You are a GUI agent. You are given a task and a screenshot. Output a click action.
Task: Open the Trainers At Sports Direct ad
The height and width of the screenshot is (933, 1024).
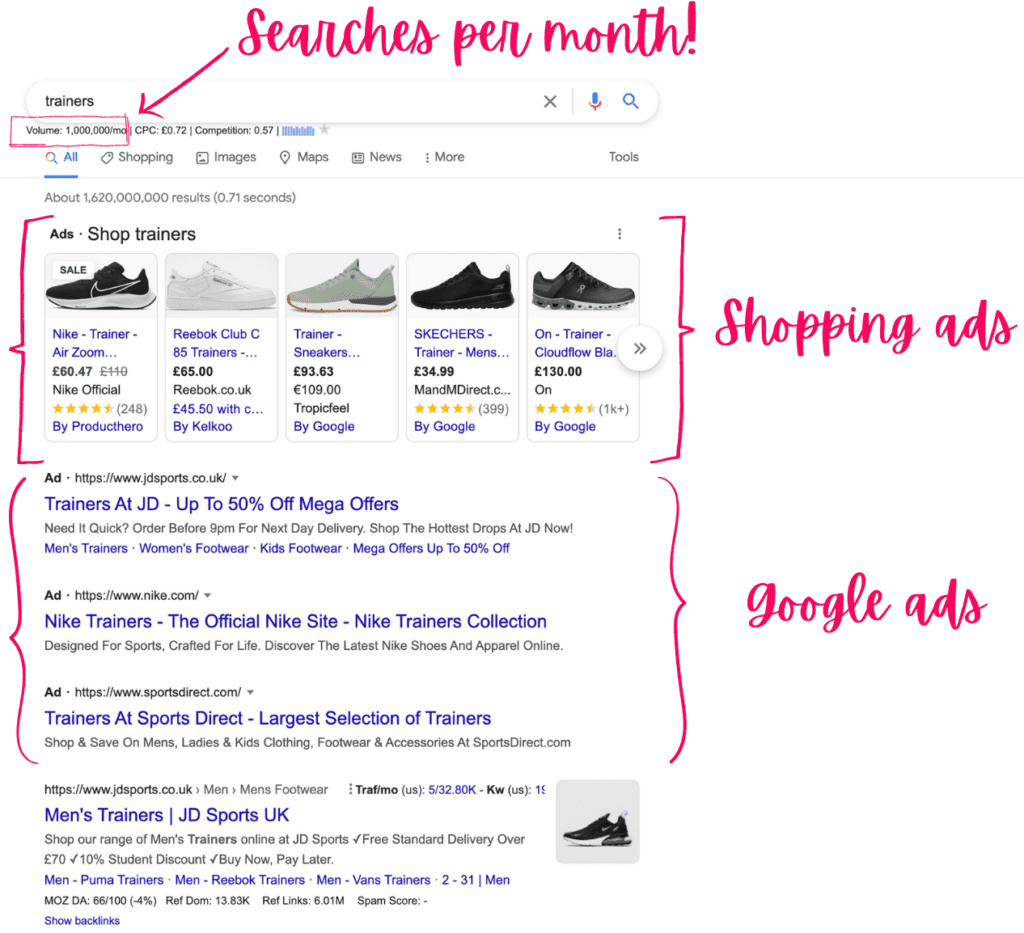(268, 718)
